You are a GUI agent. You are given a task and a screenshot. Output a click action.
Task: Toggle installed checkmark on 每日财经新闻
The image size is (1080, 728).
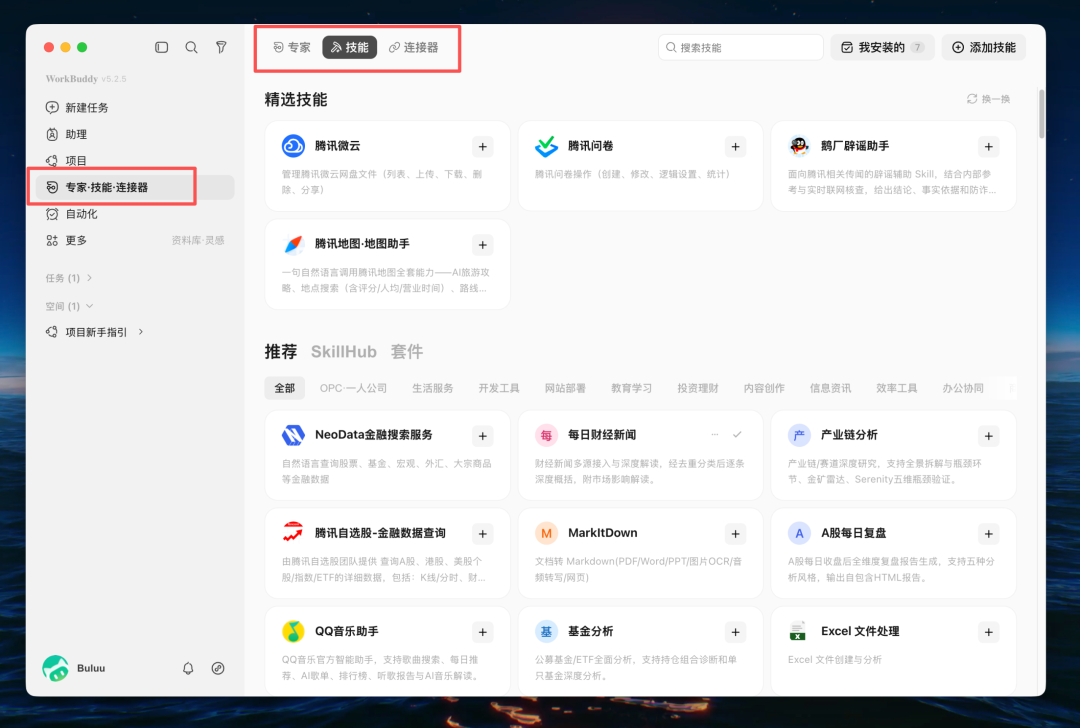tap(737, 435)
